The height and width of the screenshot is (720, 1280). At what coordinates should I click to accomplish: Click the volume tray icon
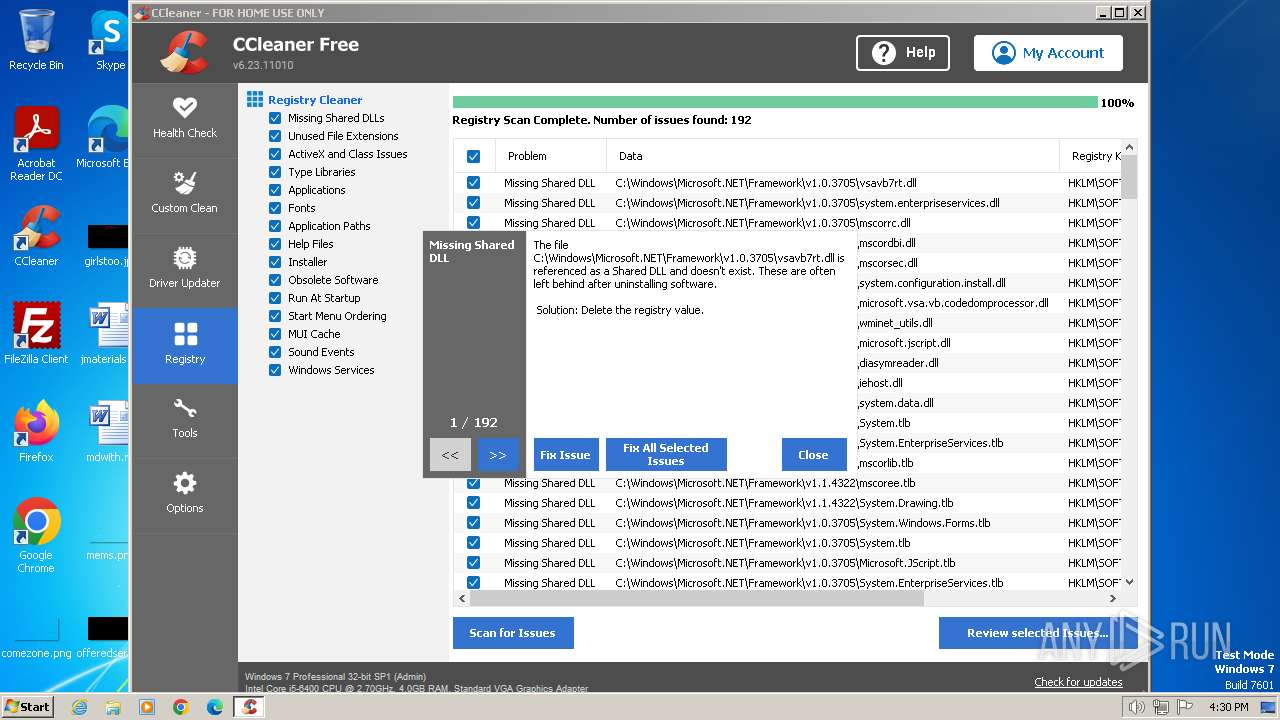pyautogui.click(x=1135, y=707)
